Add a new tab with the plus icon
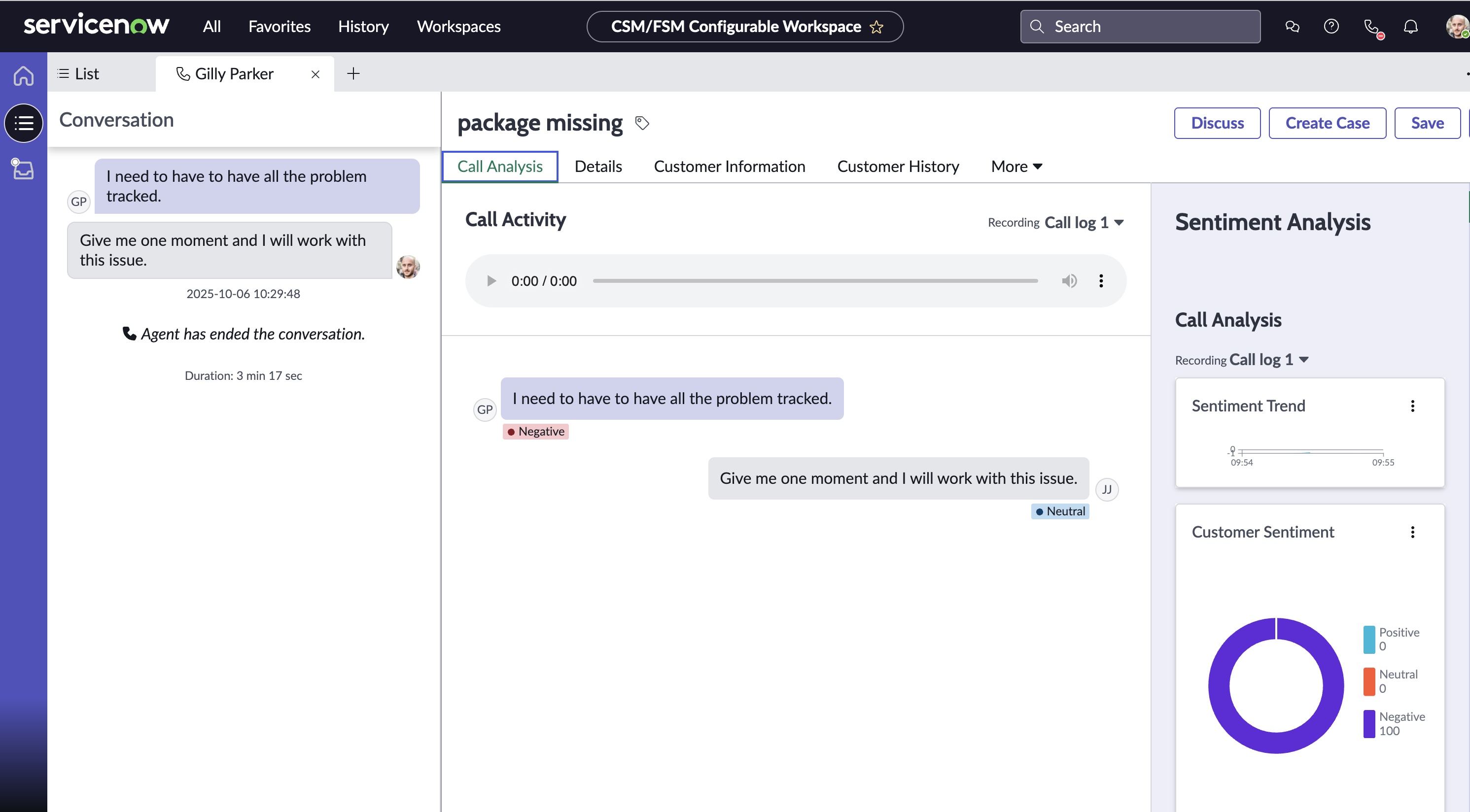The width and height of the screenshot is (1470, 812). [x=353, y=73]
